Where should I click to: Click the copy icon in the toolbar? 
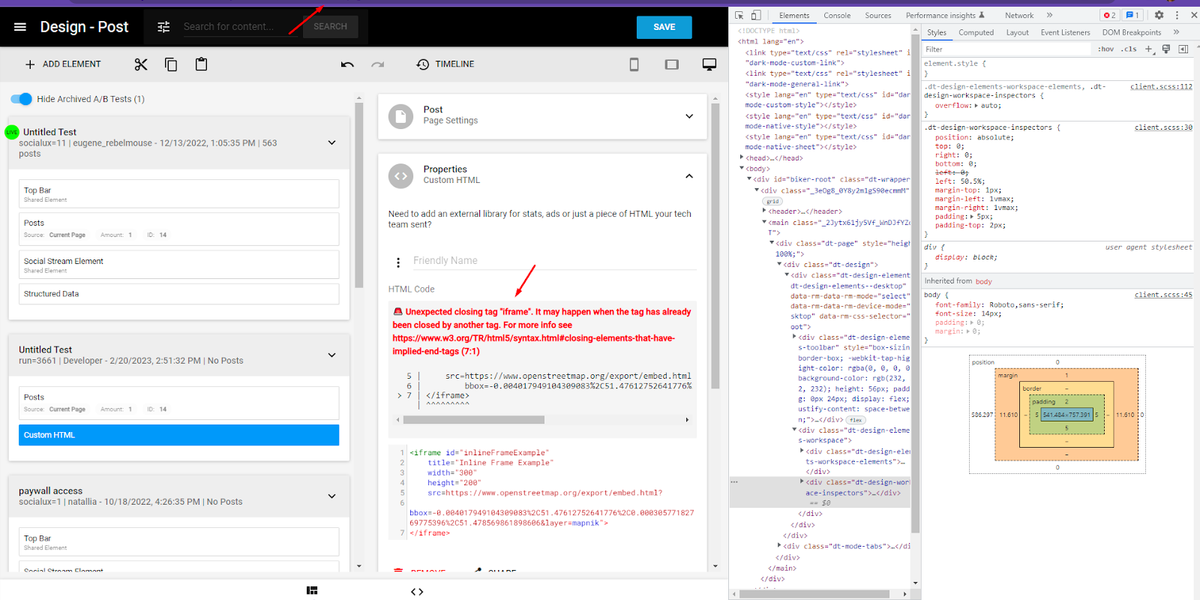point(171,64)
